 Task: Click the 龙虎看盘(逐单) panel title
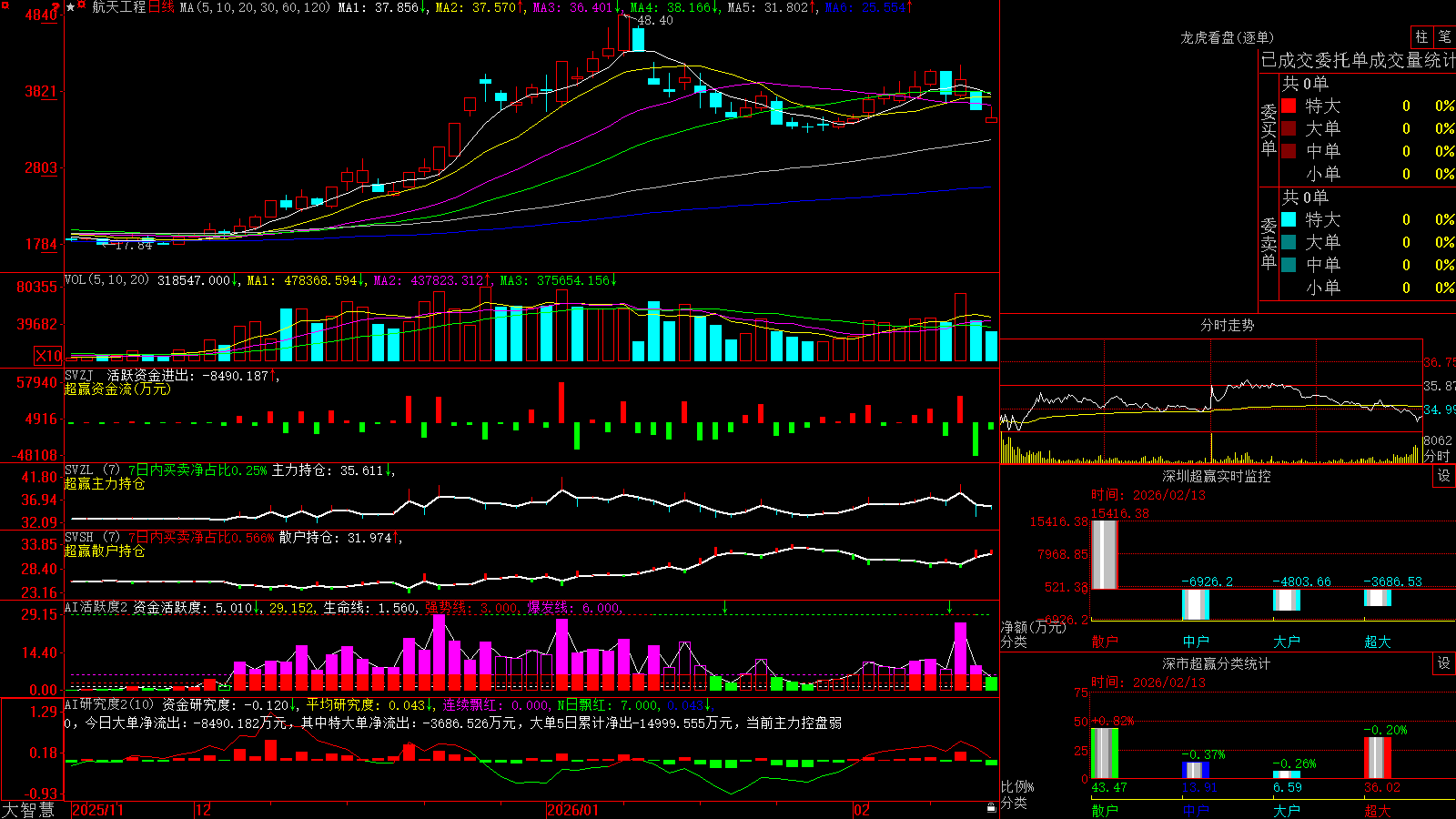click(1228, 37)
